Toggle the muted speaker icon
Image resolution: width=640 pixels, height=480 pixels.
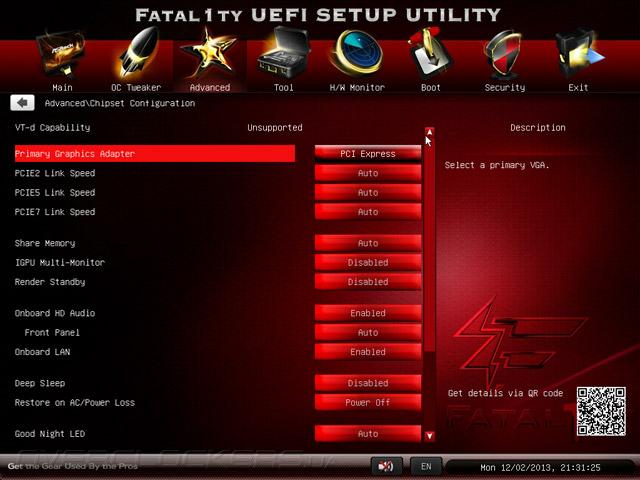386,466
